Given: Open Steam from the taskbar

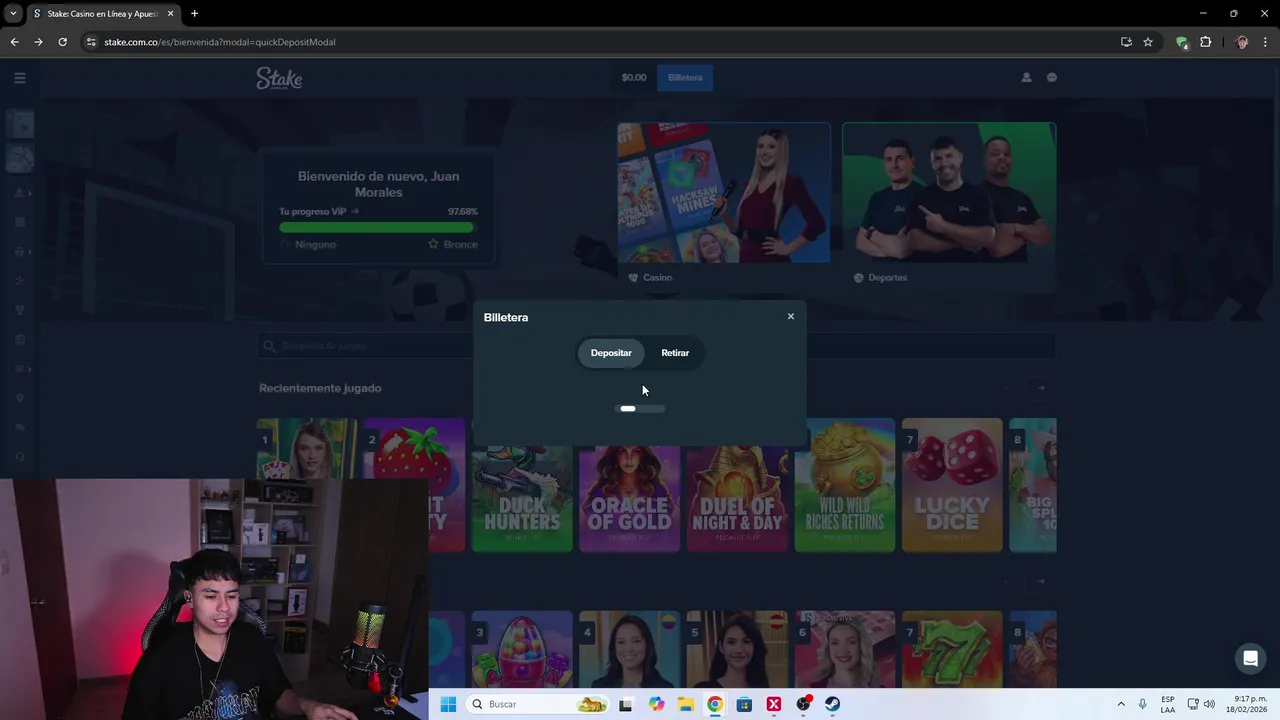Looking at the screenshot, I should pos(832,704).
